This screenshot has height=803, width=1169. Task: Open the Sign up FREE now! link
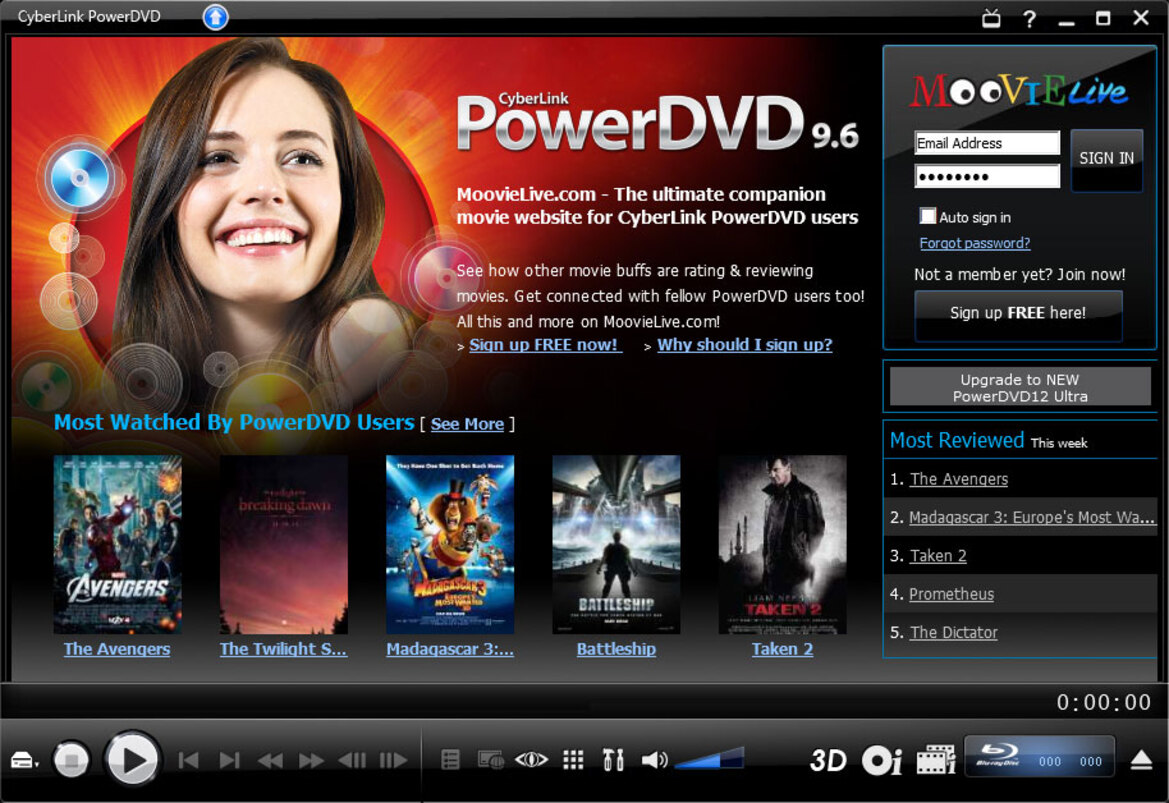[x=545, y=345]
